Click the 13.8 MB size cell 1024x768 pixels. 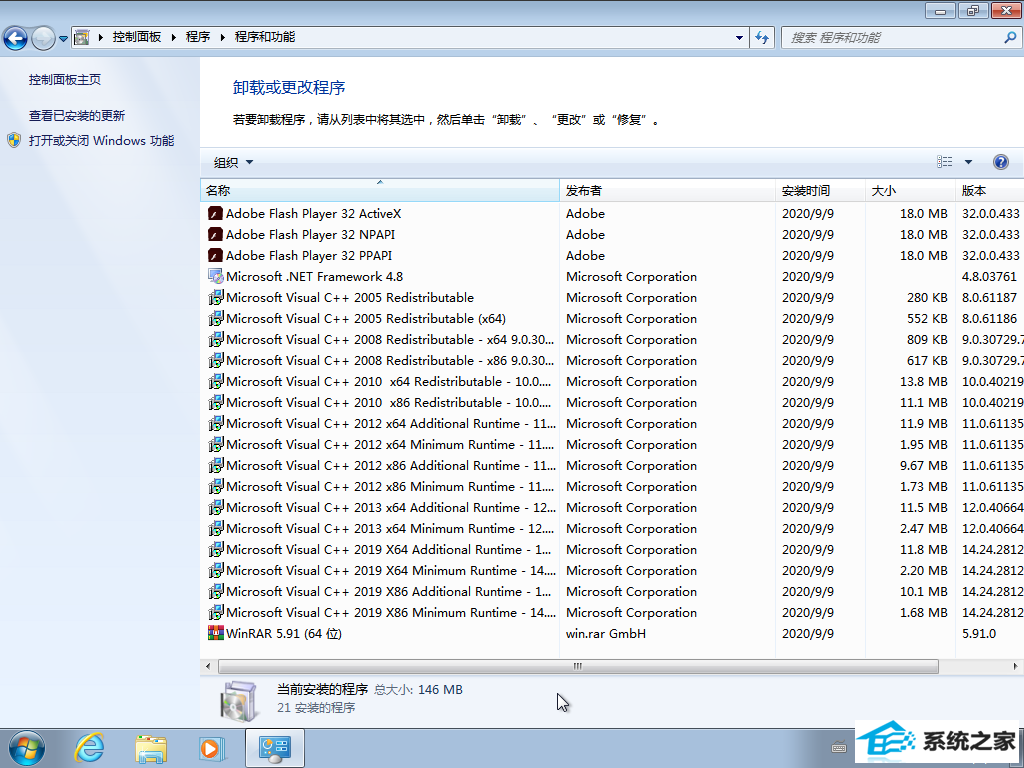(x=923, y=381)
